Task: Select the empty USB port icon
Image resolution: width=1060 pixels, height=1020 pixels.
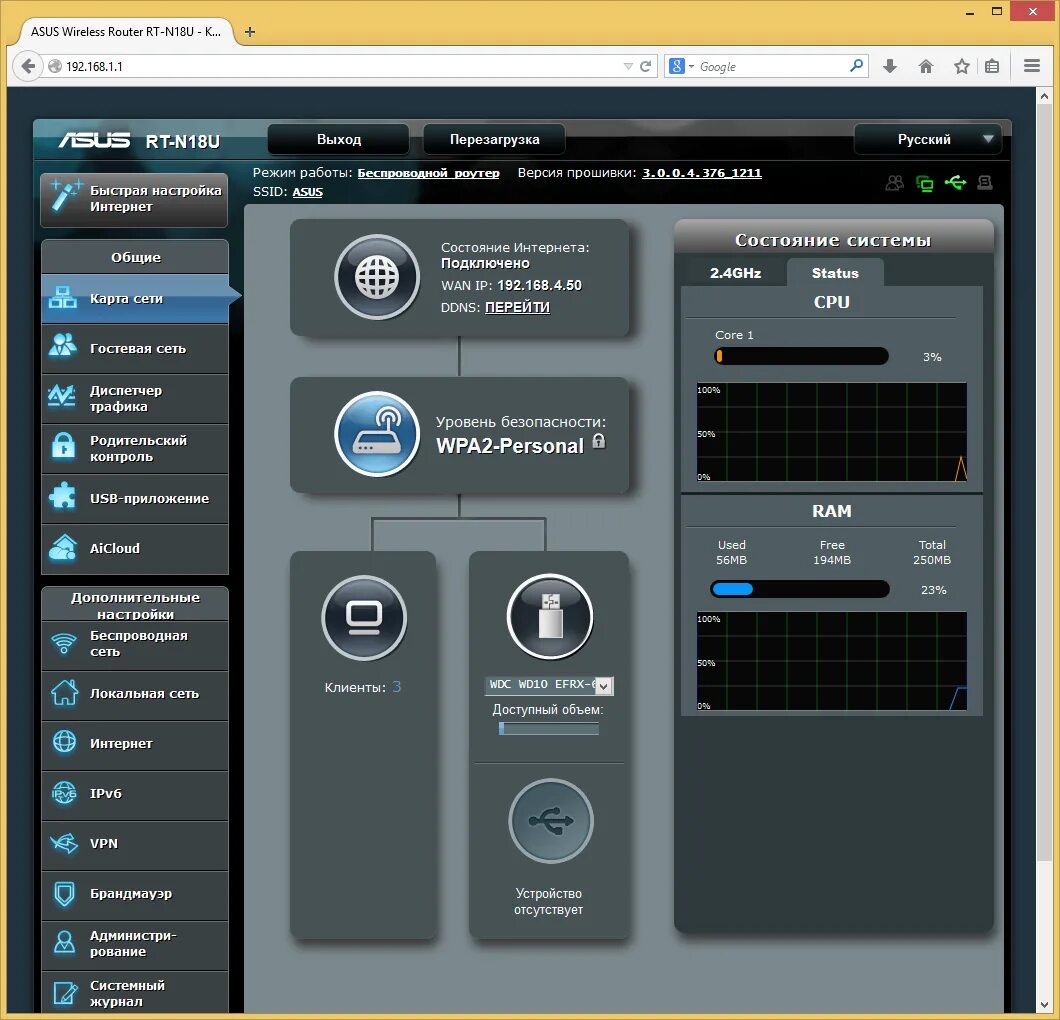Action: click(550, 821)
